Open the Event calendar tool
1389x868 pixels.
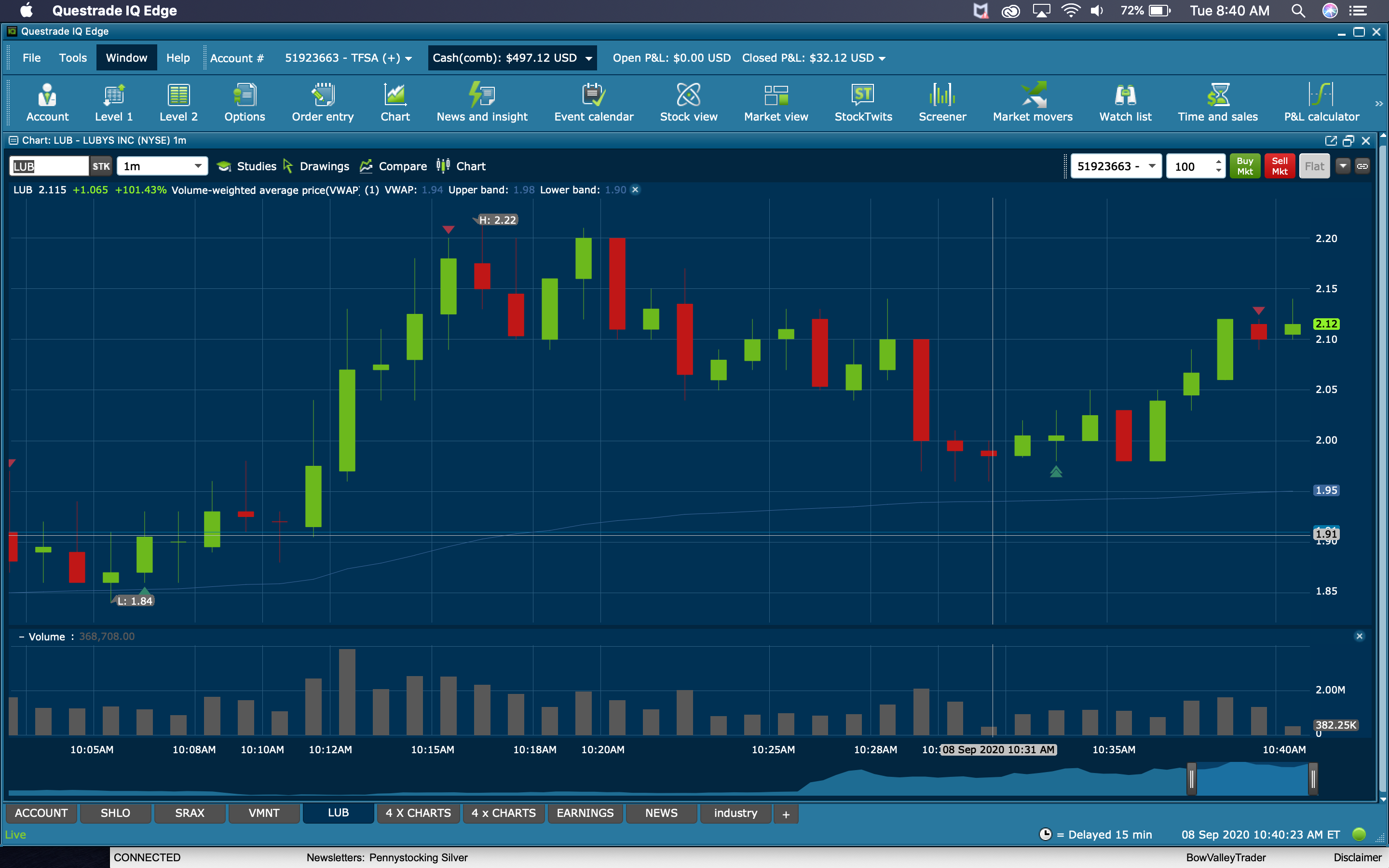[594, 103]
